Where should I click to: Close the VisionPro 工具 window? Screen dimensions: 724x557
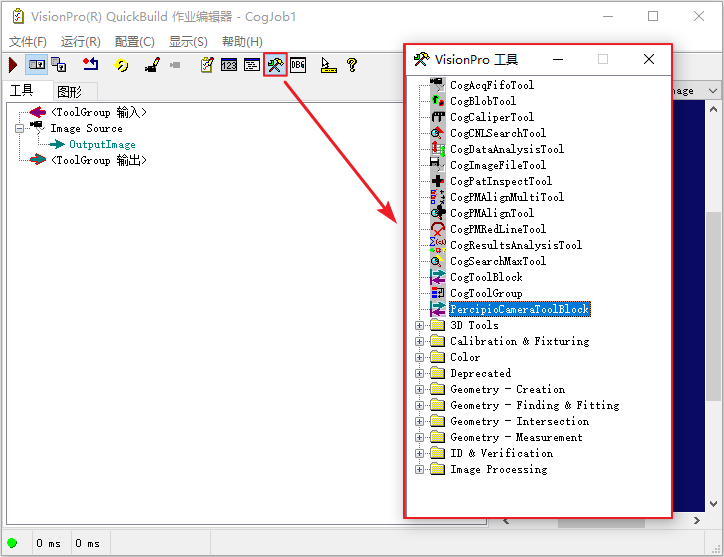[649, 59]
